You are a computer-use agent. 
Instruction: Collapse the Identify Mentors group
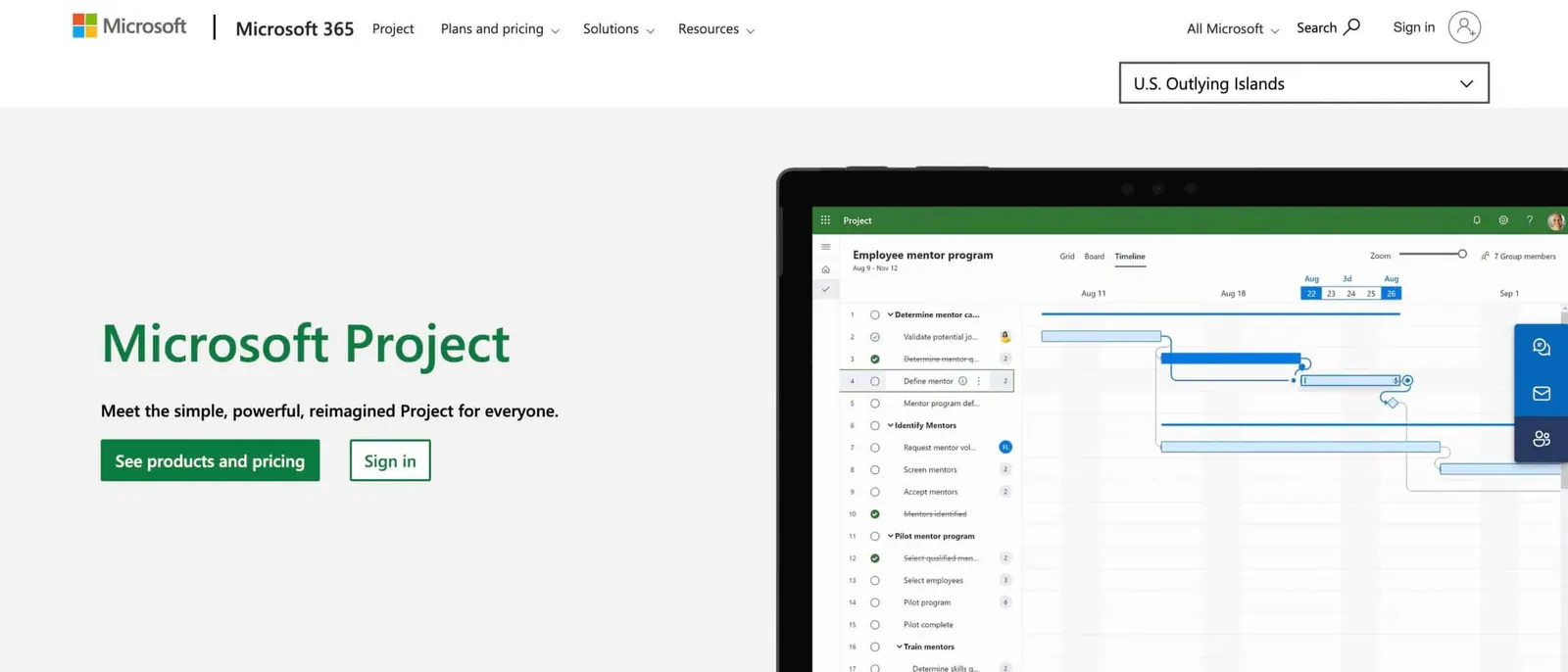pyautogui.click(x=891, y=425)
